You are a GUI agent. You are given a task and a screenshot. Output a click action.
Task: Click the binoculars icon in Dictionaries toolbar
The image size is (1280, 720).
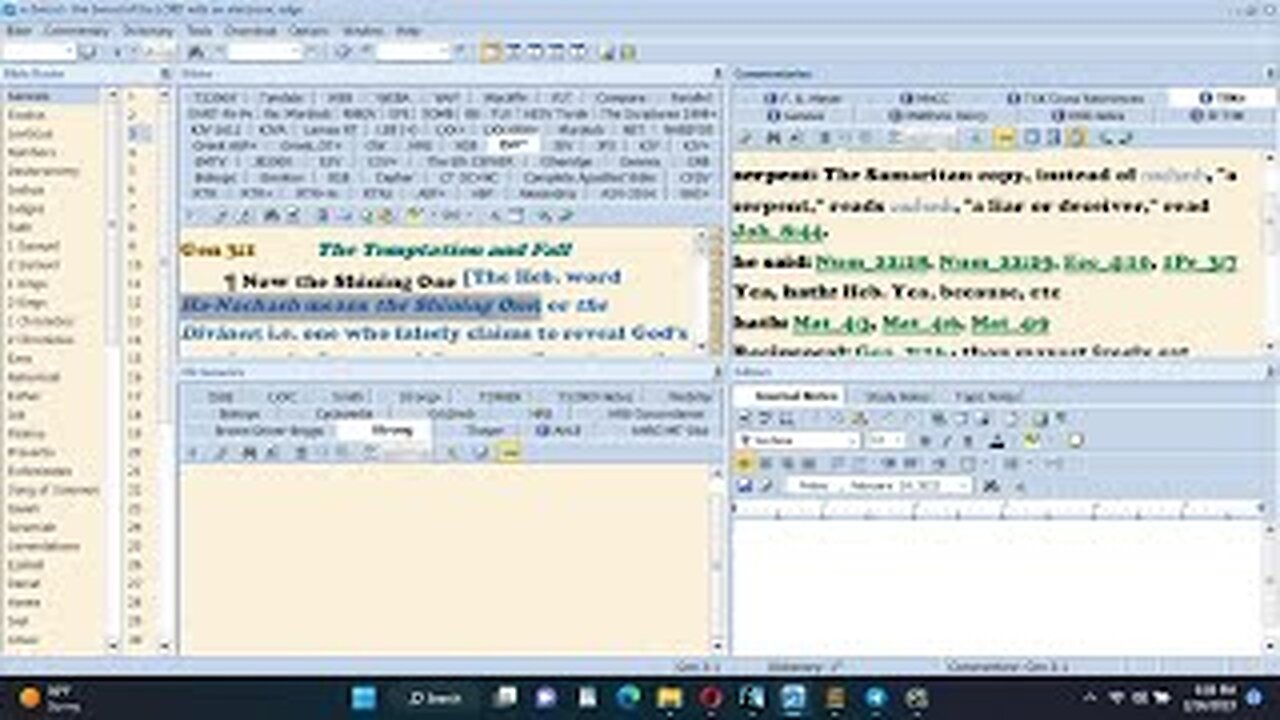247,453
